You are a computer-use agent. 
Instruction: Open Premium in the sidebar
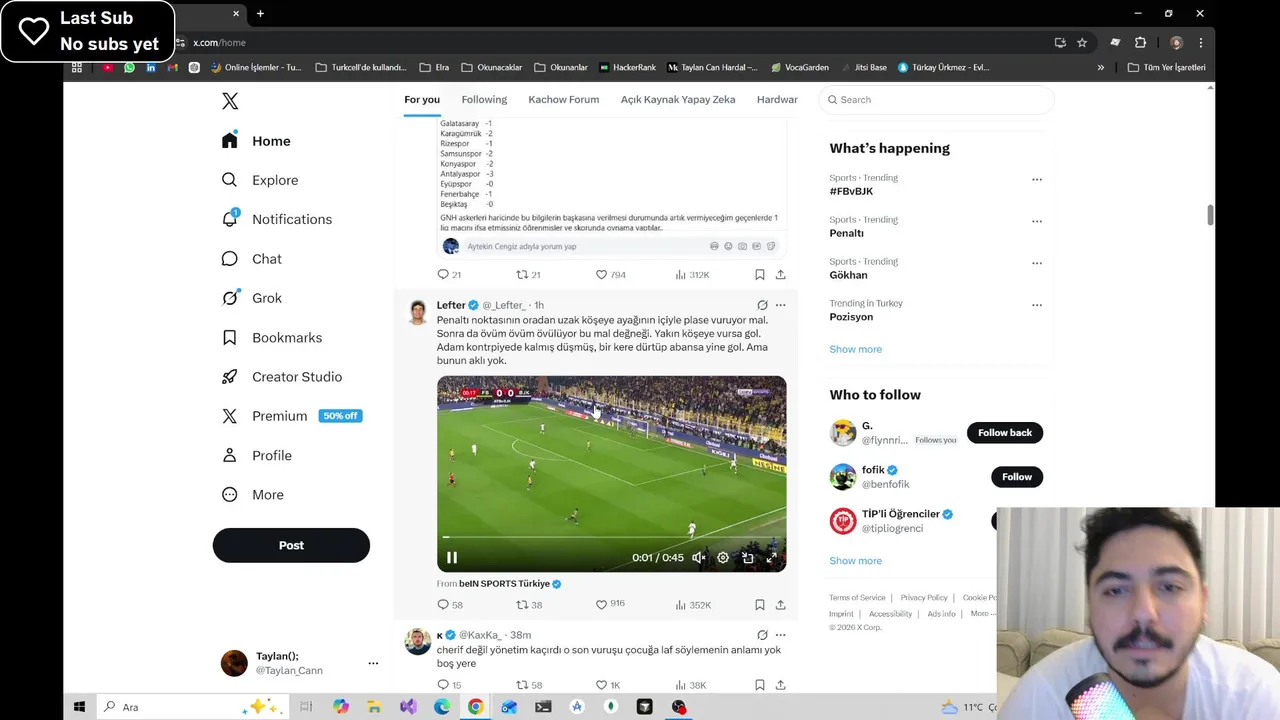point(291,416)
